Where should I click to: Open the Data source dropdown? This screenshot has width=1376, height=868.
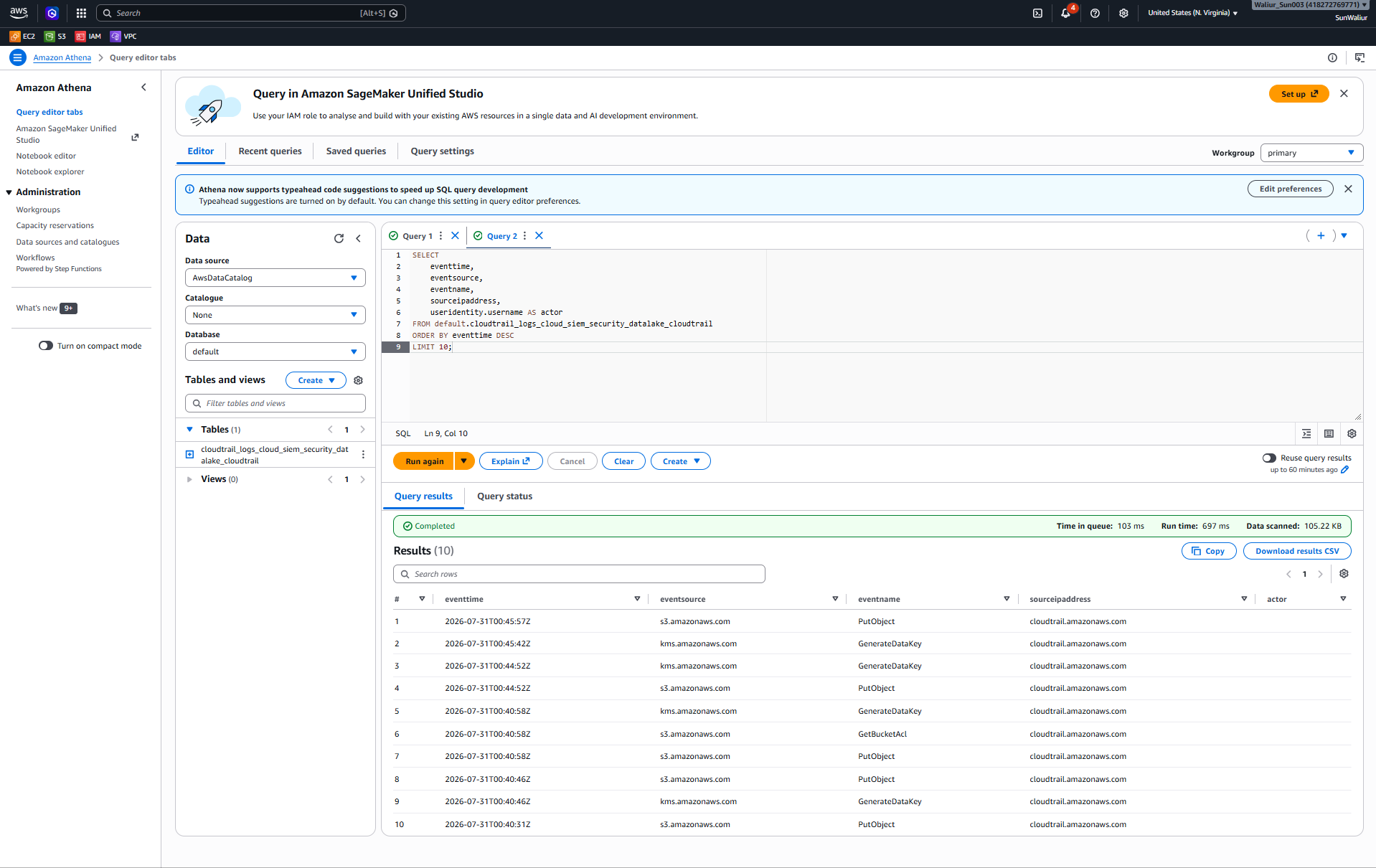point(275,278)
